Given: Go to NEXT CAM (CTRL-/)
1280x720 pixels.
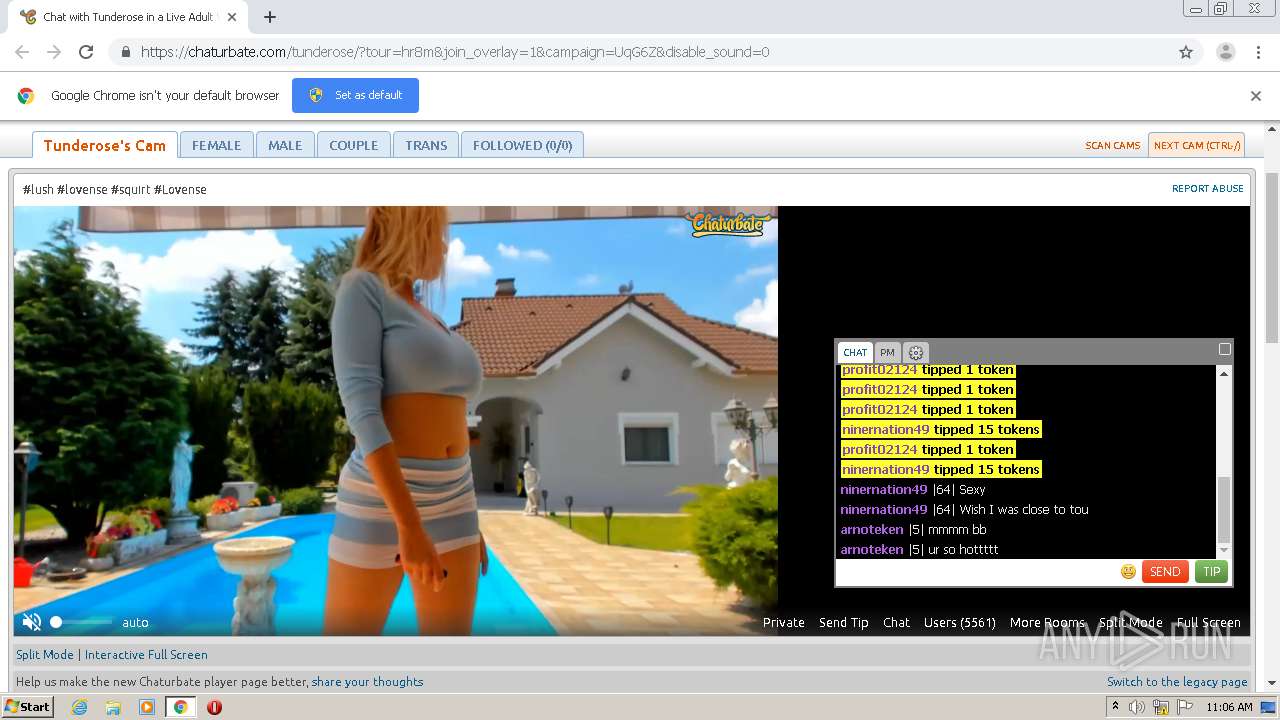Looking at the screenshot, I should pos(1196,145).
